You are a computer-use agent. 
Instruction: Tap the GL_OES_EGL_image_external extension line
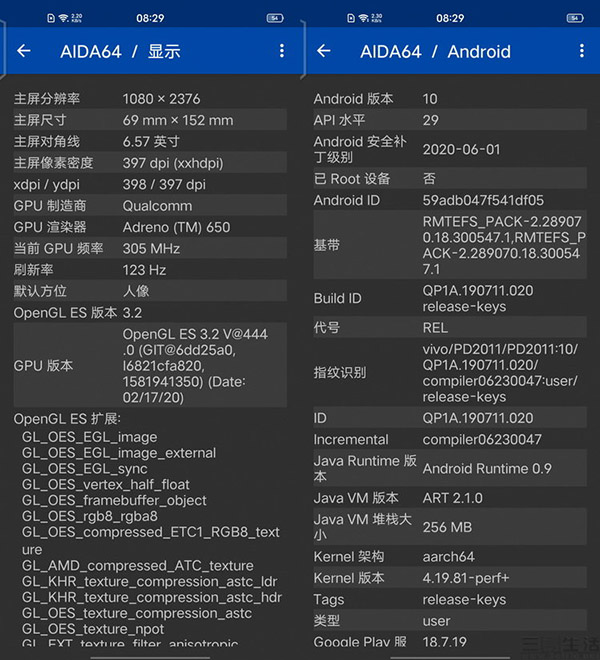(x=119, y=453)
